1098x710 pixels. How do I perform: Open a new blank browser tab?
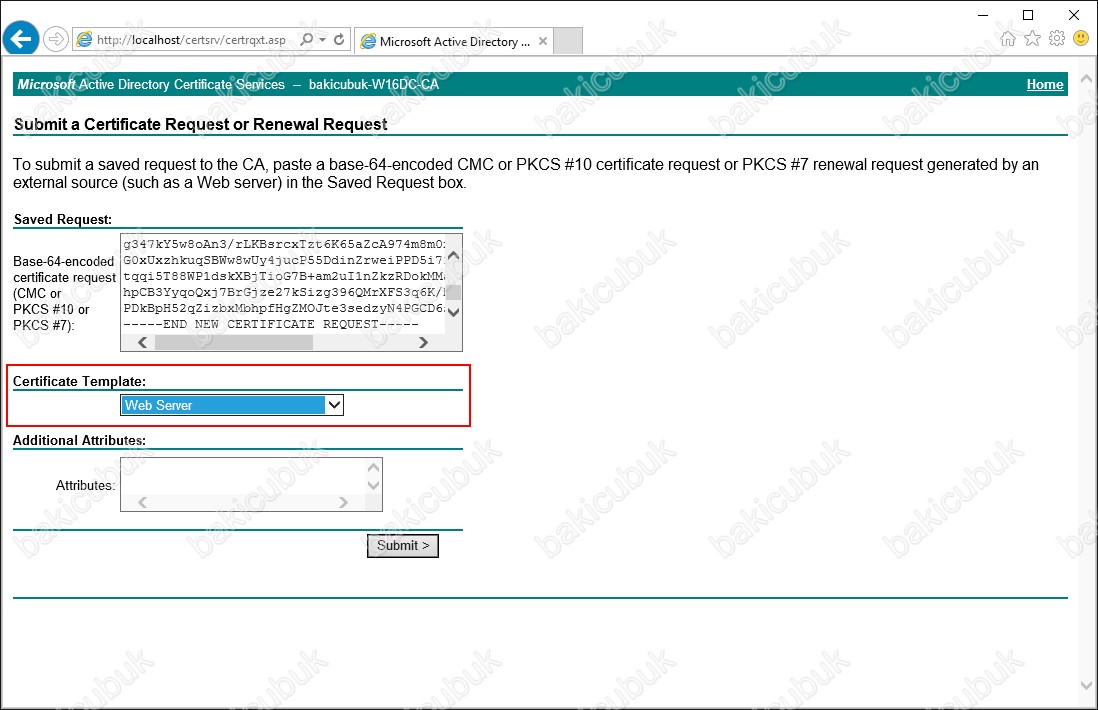pyautogui.click(x=568, y=41)
